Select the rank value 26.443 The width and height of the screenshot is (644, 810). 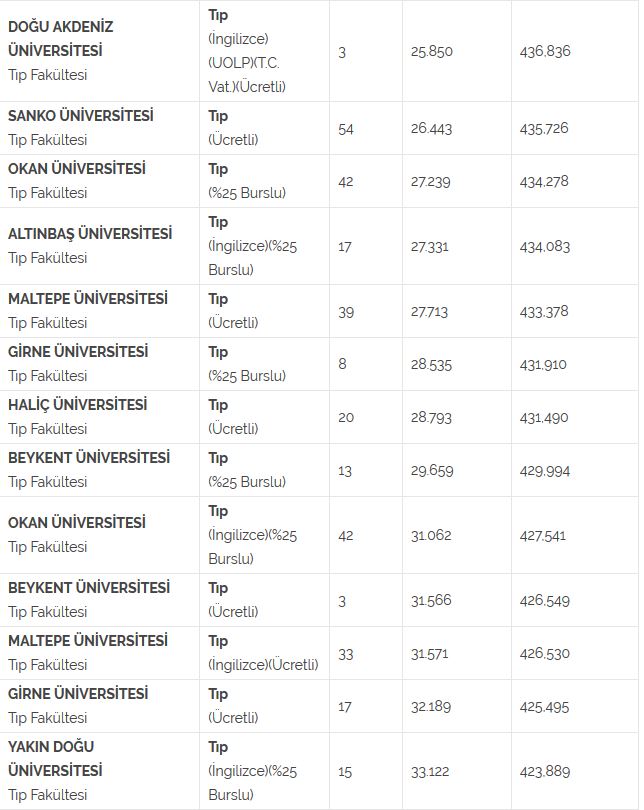431,129
